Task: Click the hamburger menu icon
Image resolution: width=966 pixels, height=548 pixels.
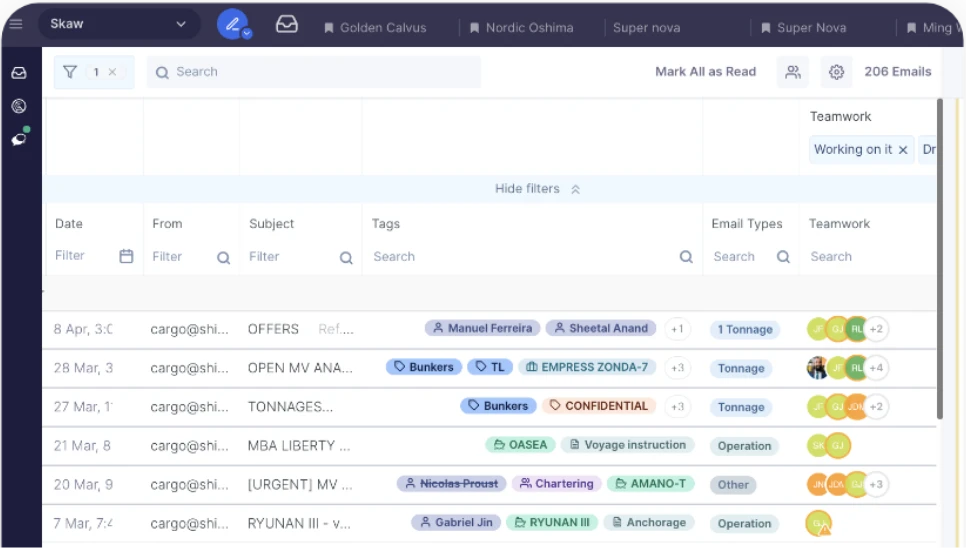Action: coord(15,24)
